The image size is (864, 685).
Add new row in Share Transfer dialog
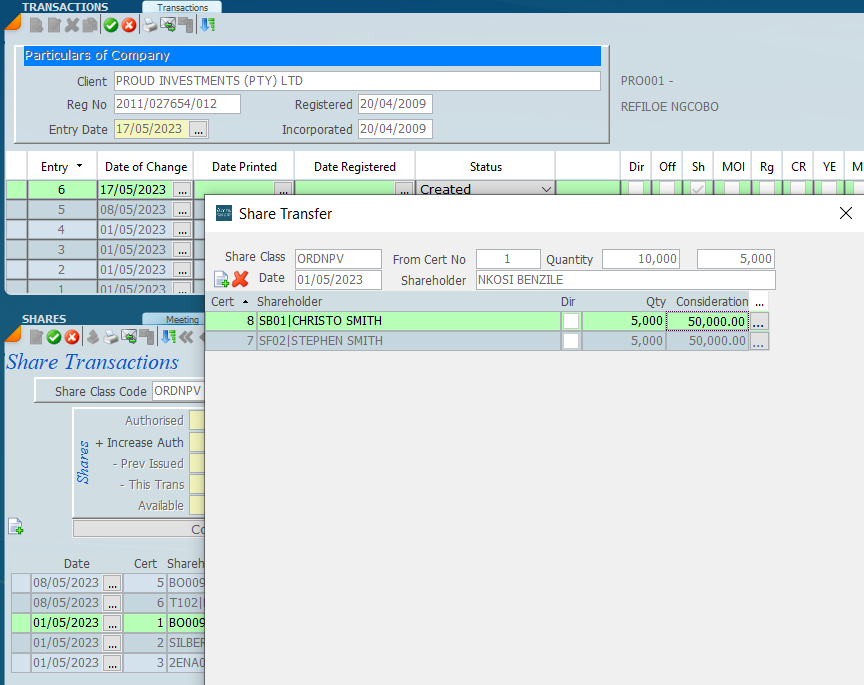pyautogui.click(x=222, y=280)
